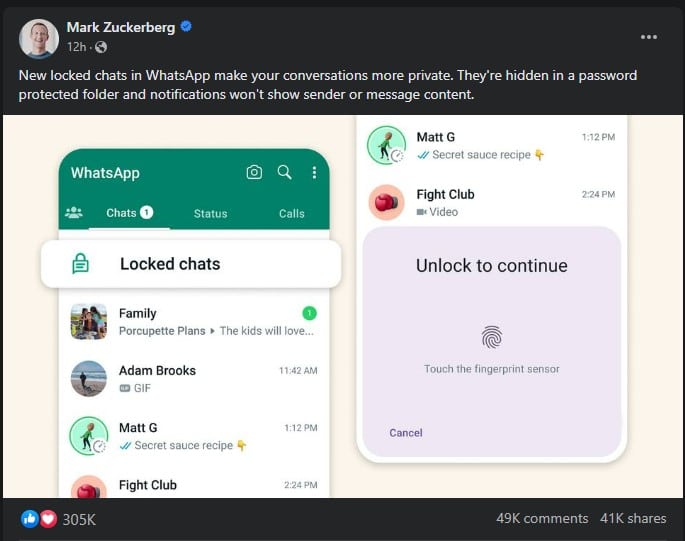Click the red heart Love reaction icon
Image resolution: width=685 pixels, height=541 pixels.
tap(48, 519)
